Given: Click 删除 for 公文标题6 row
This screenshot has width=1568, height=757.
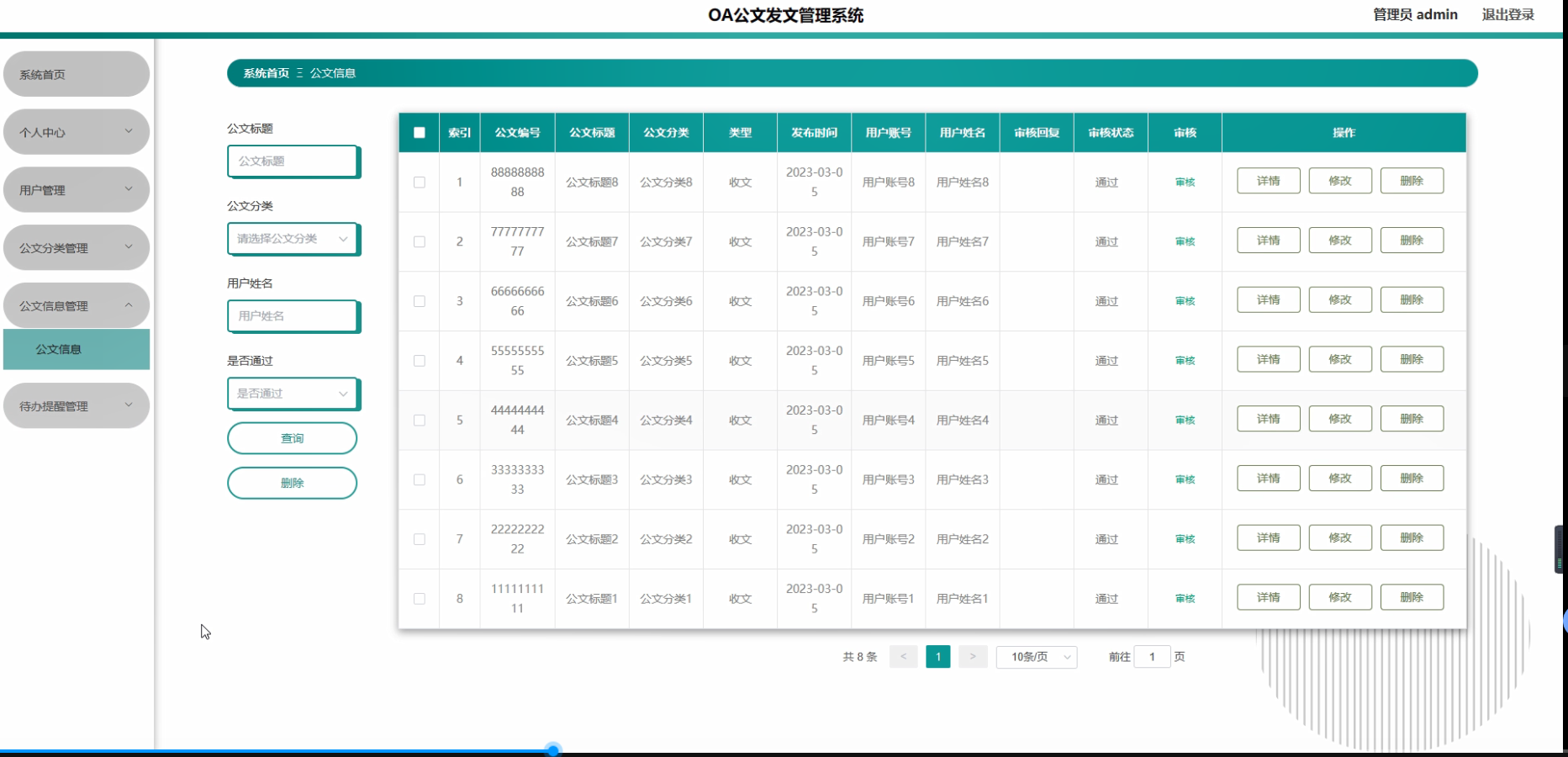Looking at the screenshot, I should 1412,300.
